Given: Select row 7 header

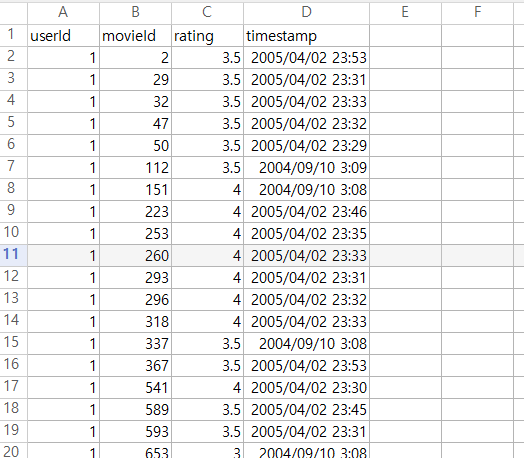Looking at the screenshot, I should tap(13, 167).
